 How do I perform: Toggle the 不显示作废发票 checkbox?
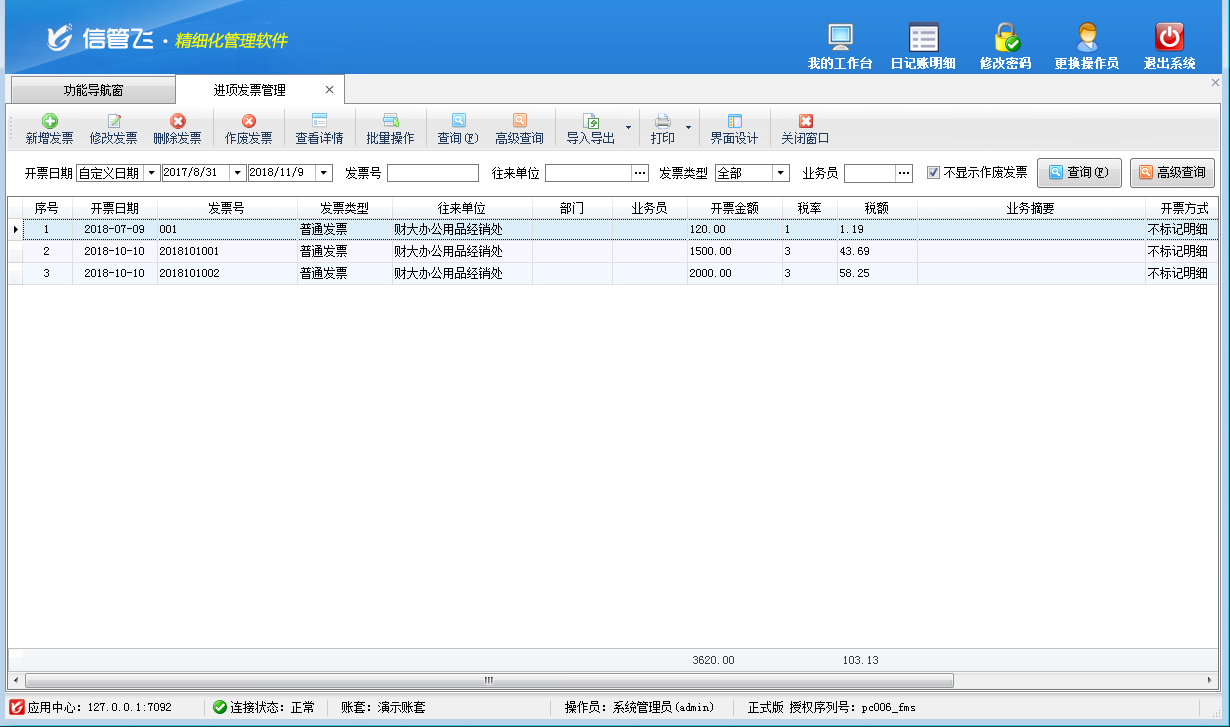[x=933, y=173]
